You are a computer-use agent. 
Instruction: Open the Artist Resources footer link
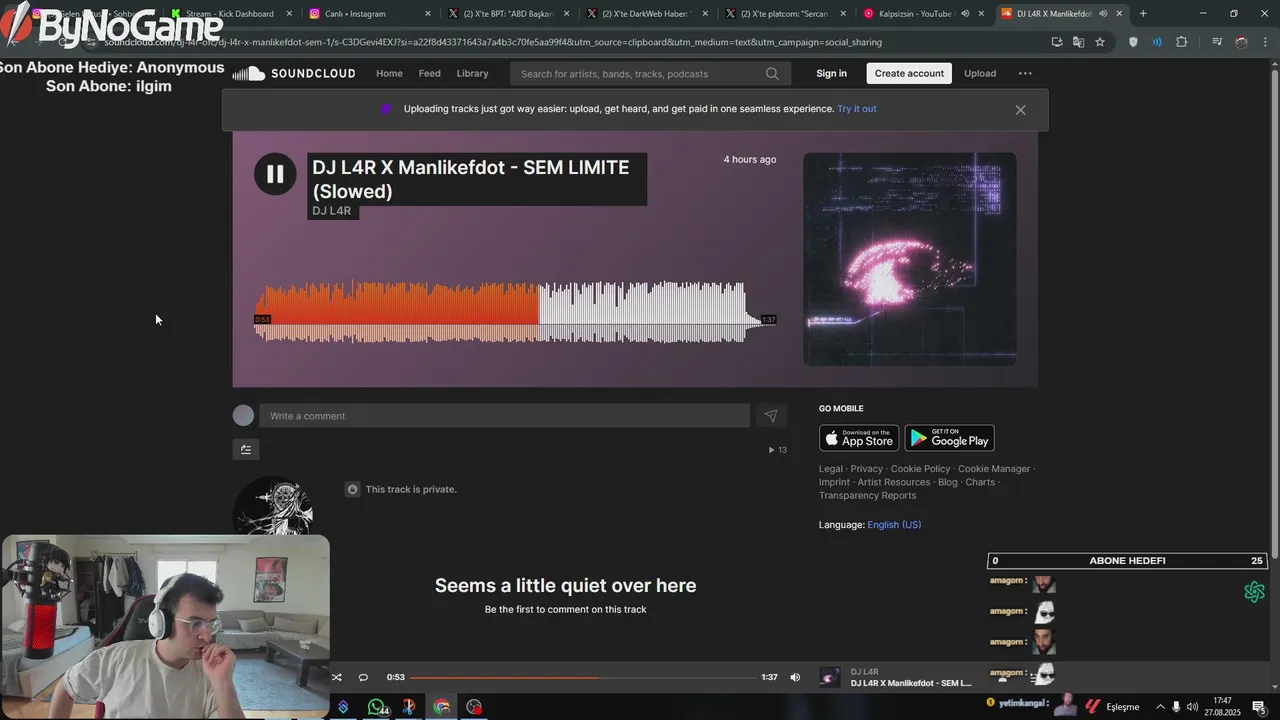pyautogui.click(x=893, y=482)
